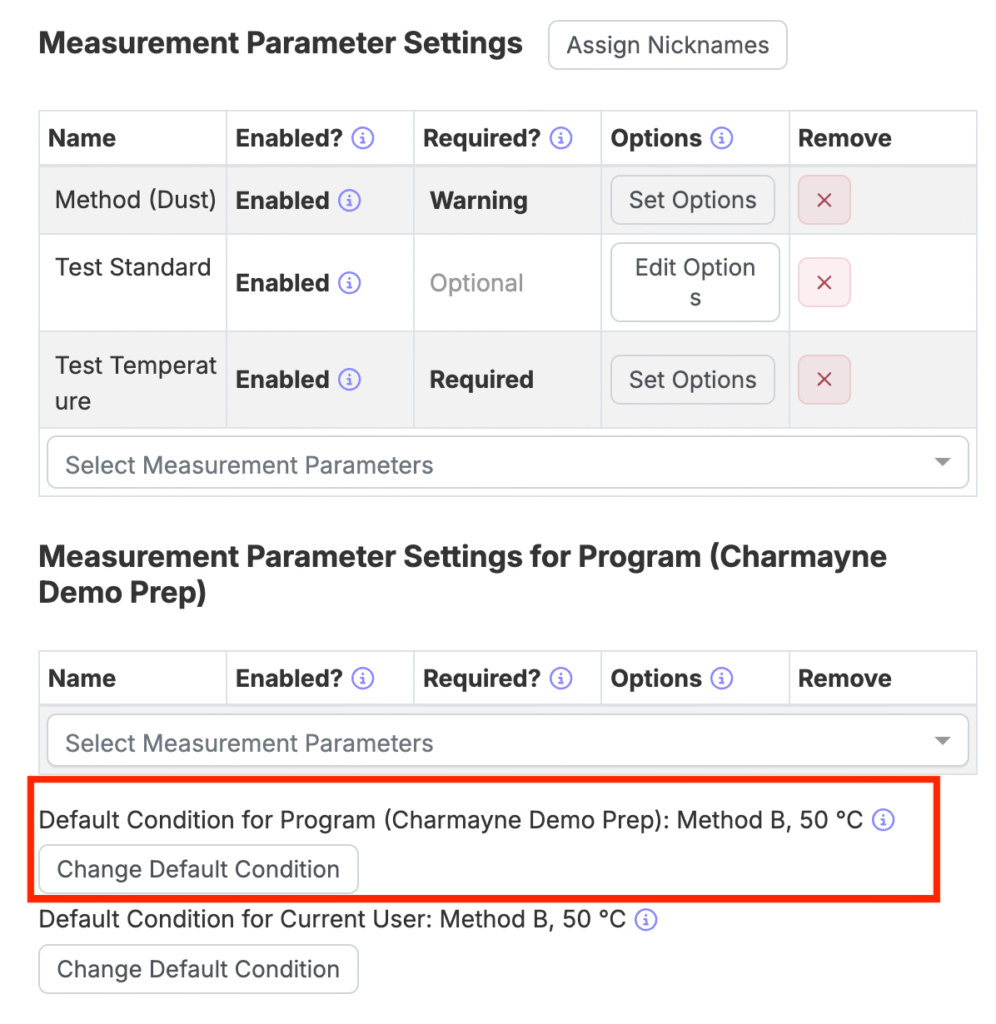The width and height of the screenshot is (996, 1024).
Task: Click the Assign Nicknames button
Action: [x=667, y=45]
